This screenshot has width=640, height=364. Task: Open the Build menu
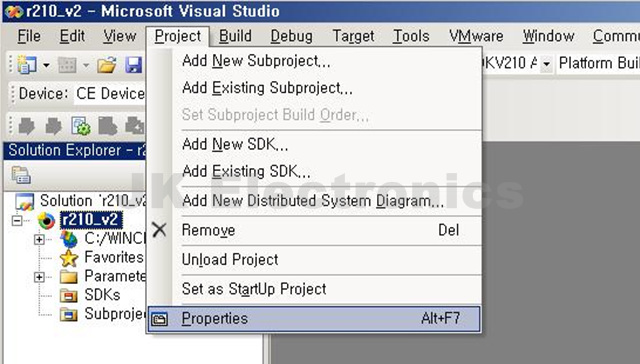[235, 36]
